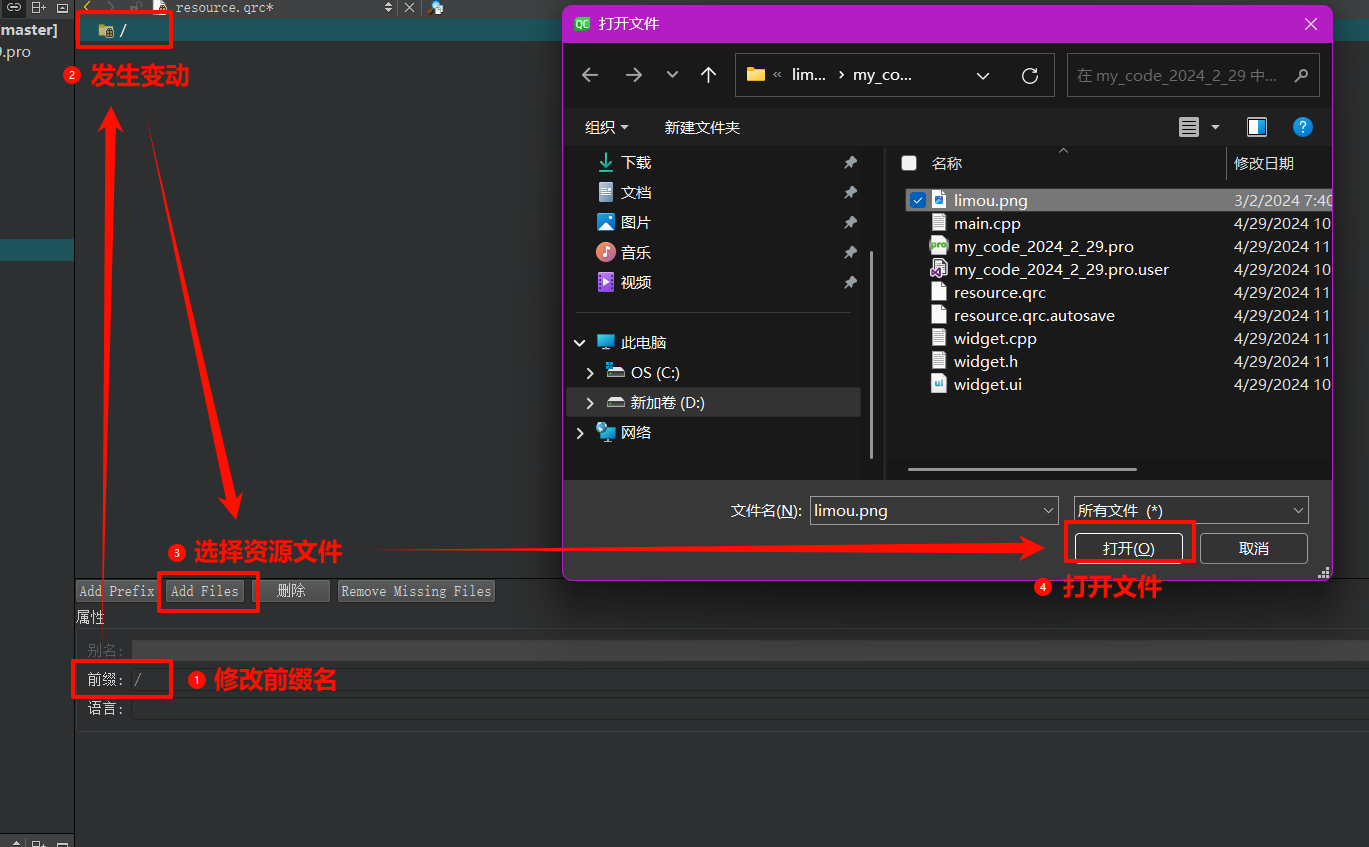Refresh the current folder listing
1369x847 pixels.
[1029, 75]
